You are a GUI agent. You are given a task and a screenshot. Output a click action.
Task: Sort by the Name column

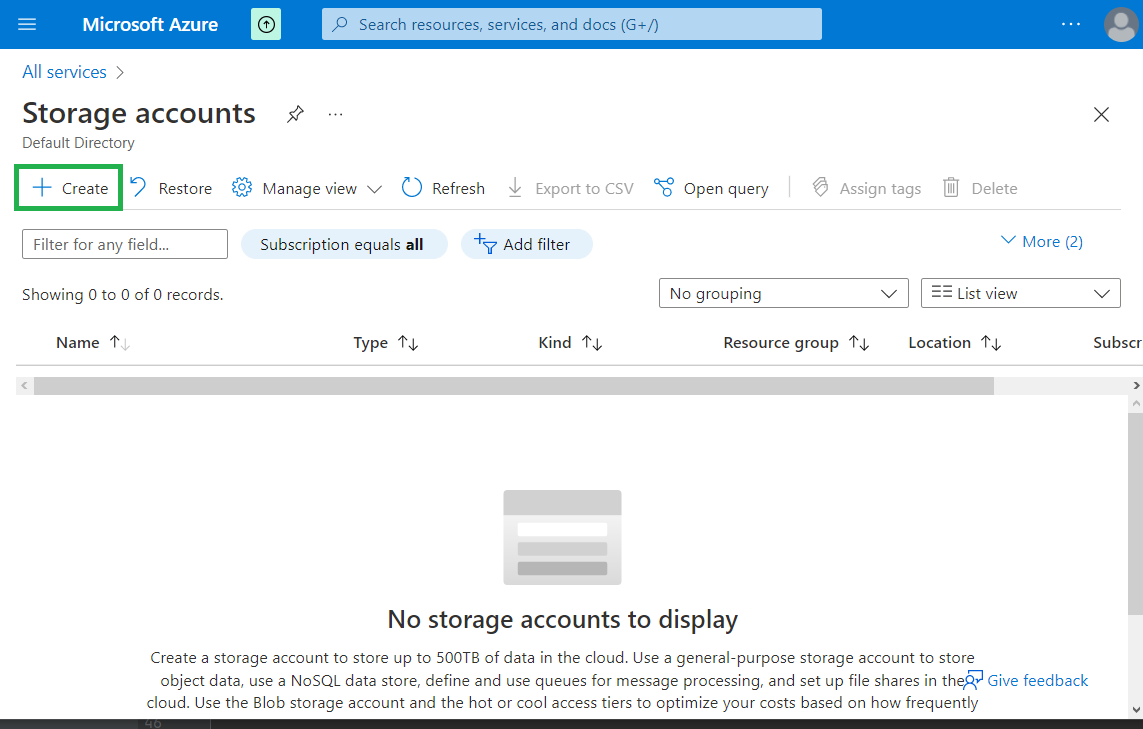tap(93, 343)
